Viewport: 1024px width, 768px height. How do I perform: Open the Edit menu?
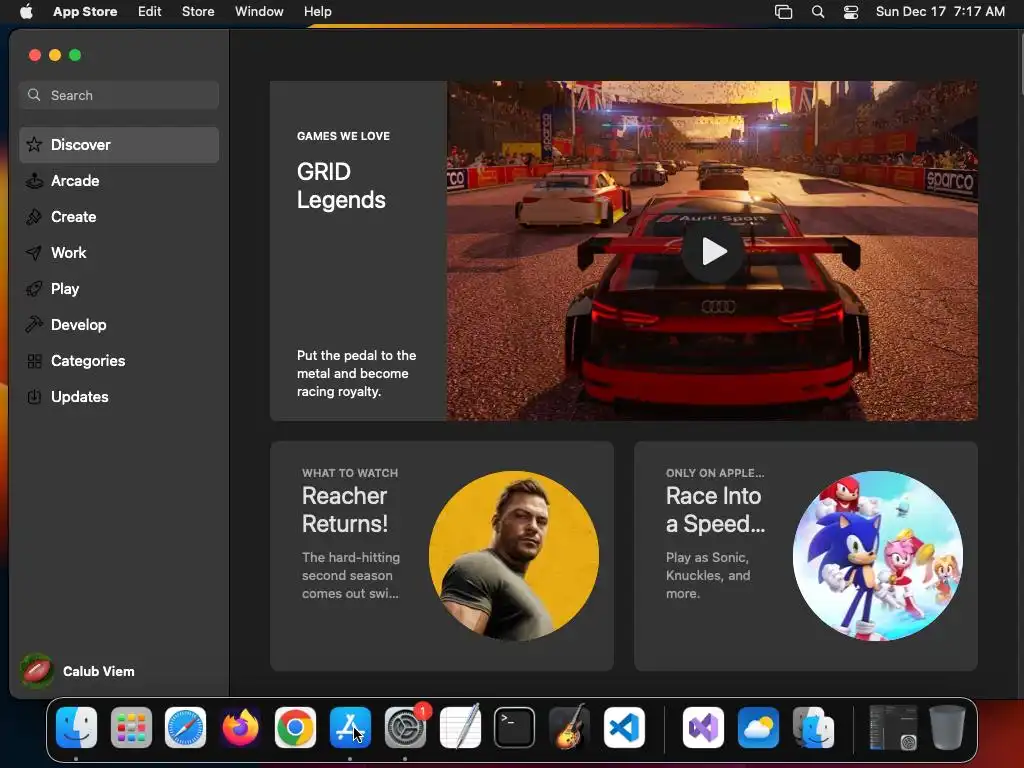coord(150,12)
